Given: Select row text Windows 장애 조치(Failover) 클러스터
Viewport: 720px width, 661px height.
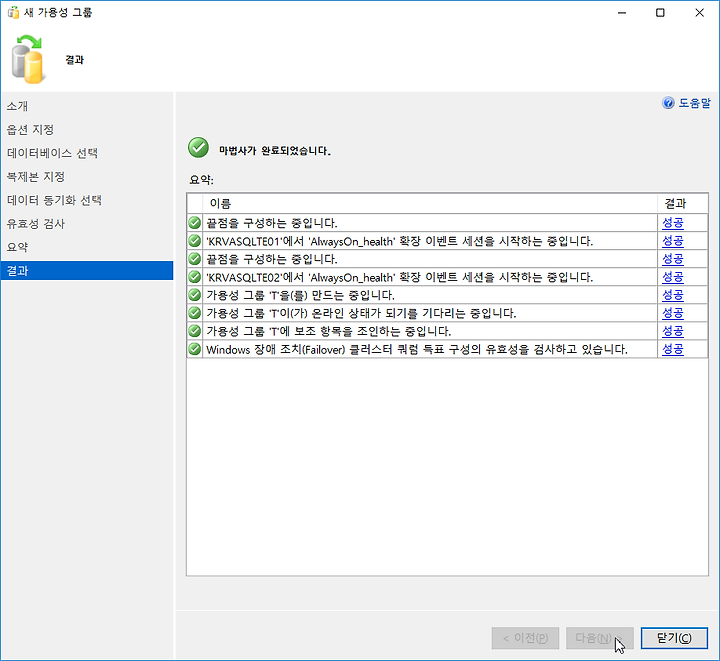Looking at the screenshot, I should point(417,349).
